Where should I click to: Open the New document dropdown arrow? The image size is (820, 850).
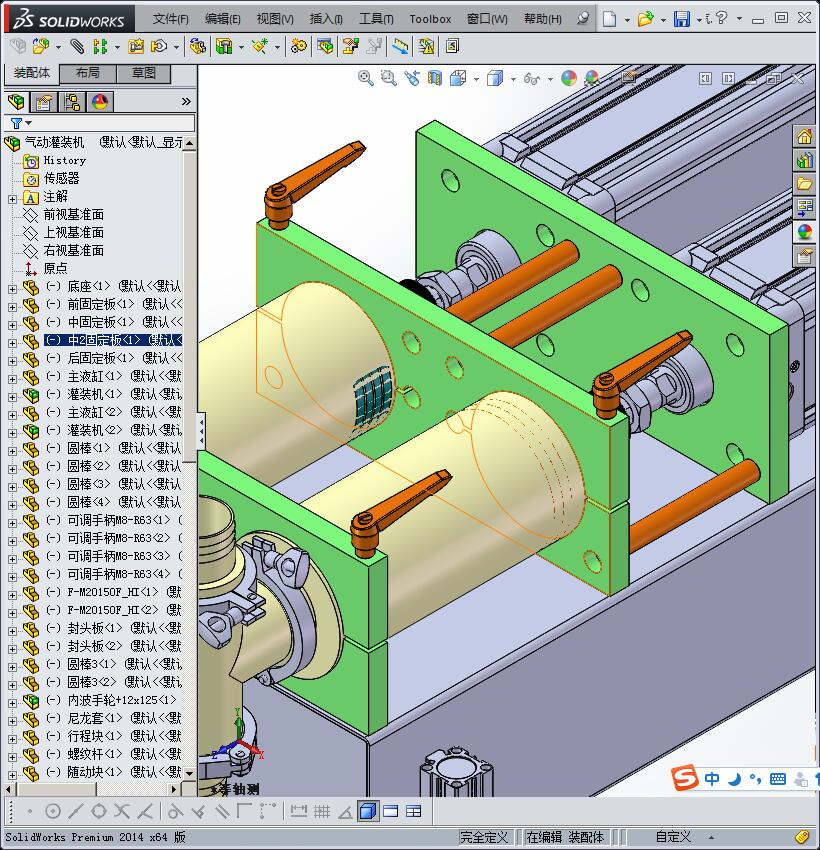pos(627,20)
